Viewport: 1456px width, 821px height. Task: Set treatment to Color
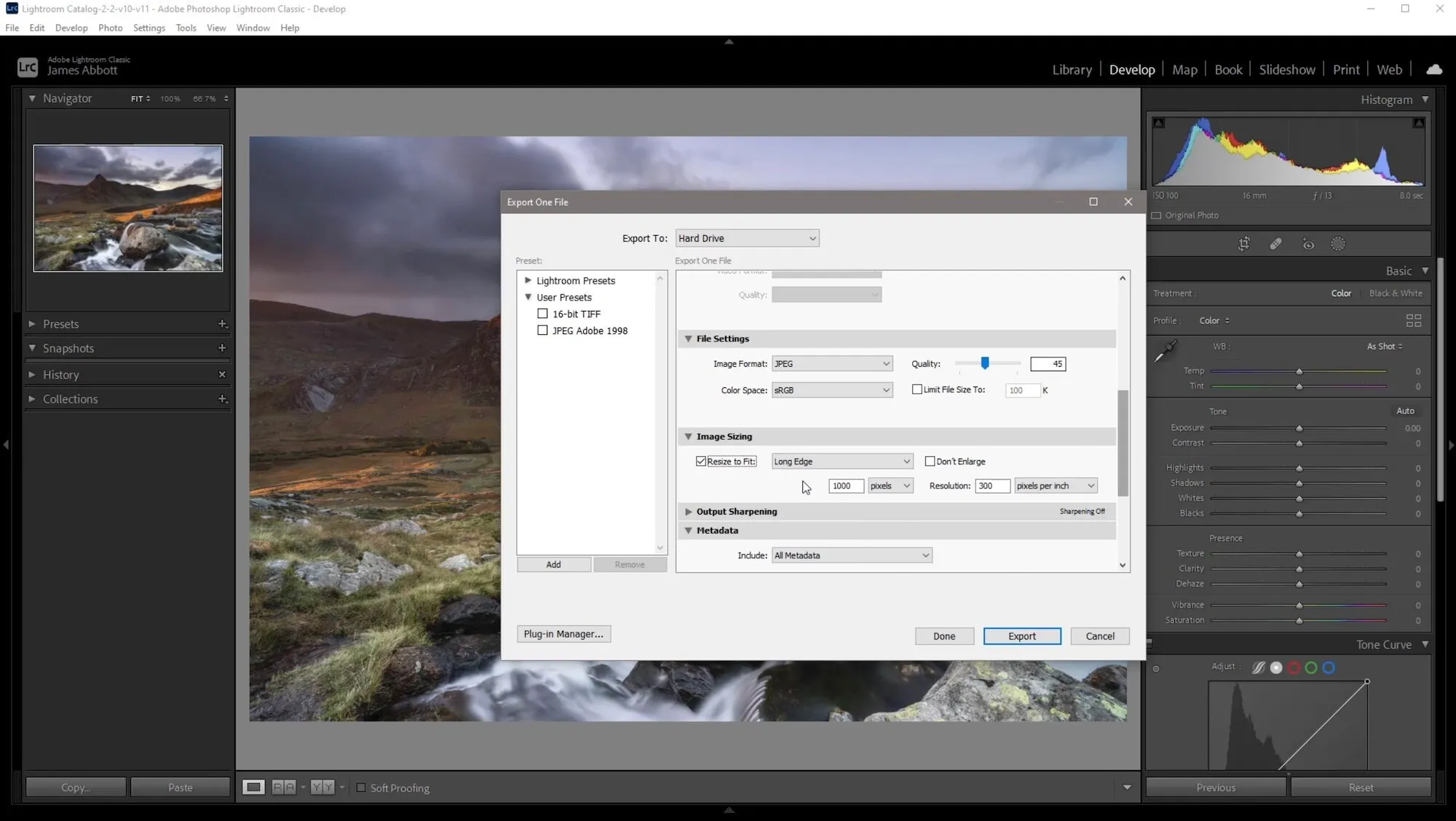1341,293
